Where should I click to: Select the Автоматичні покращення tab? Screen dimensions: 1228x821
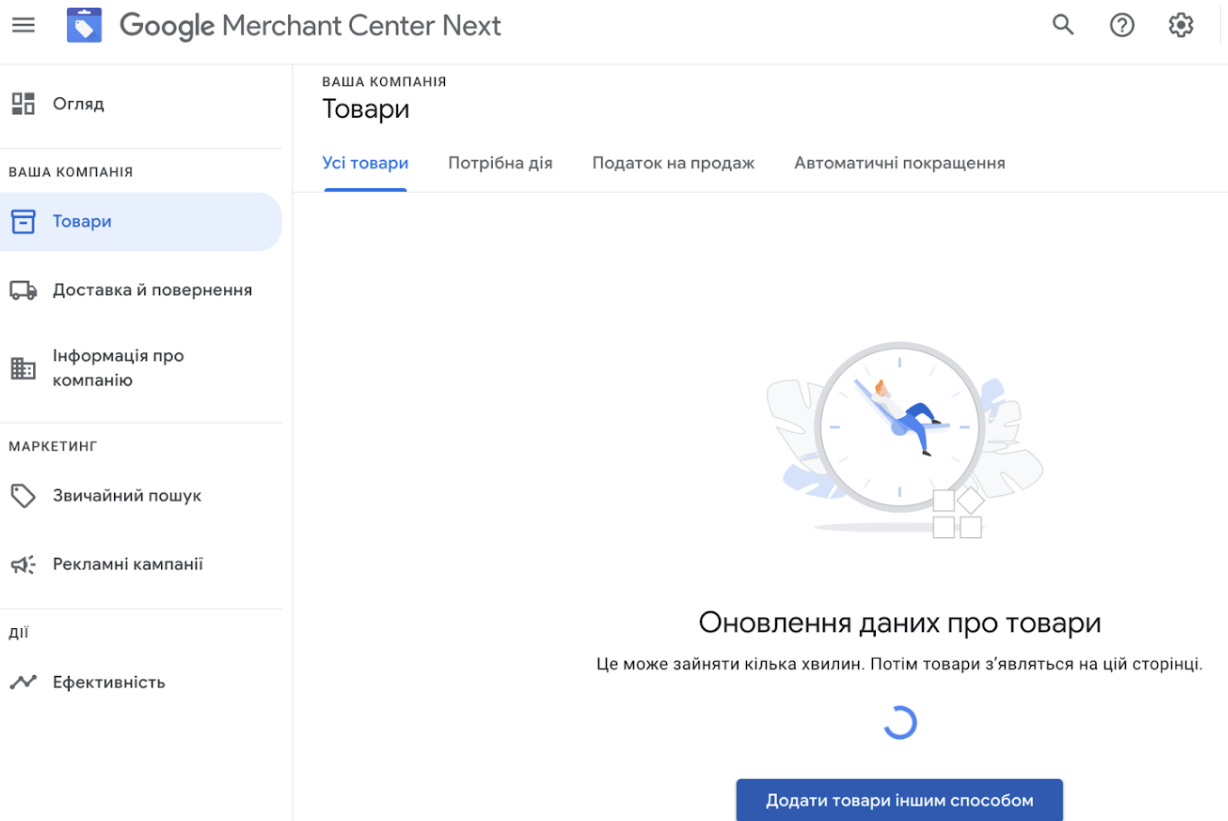pyautogui.click(x=899, y=162)
